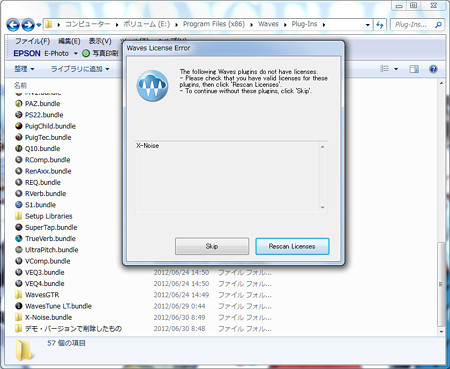Click the scroll up arrow in license list
Screen dimensions: 450x369
322,147
